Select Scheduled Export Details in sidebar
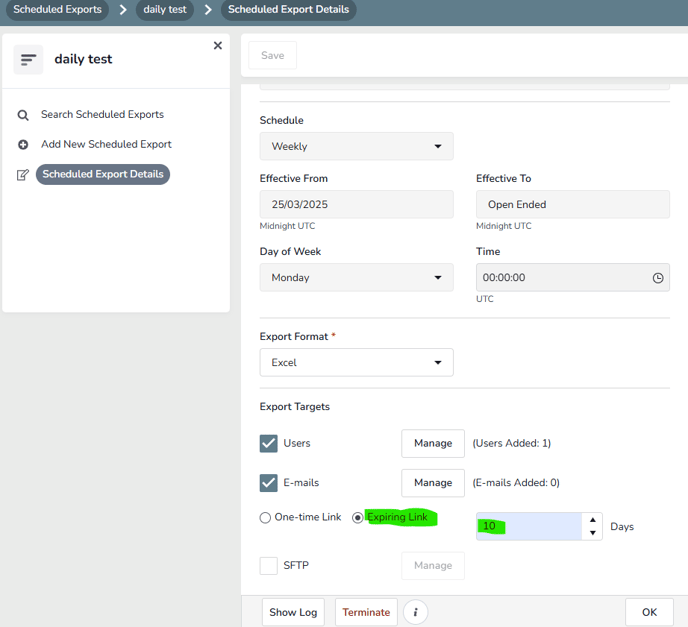The height and width of the screenshot is (627, 688). pos(103,174)
